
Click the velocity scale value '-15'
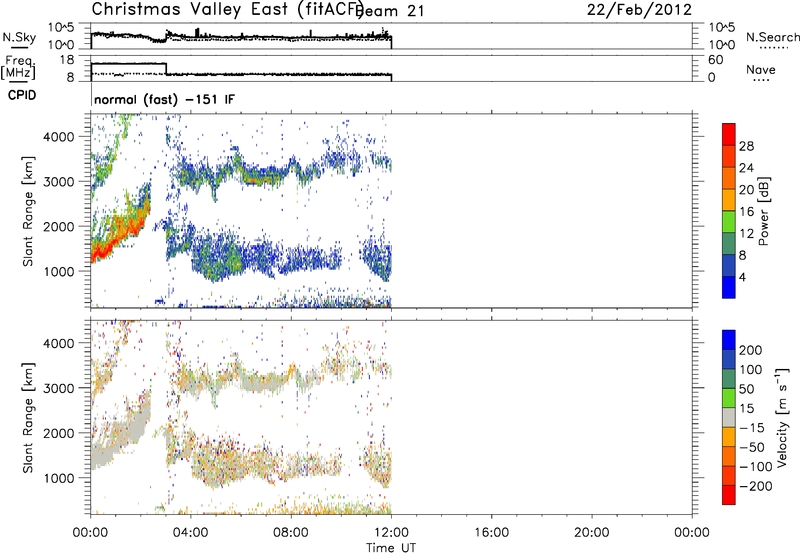pos(752,428)
